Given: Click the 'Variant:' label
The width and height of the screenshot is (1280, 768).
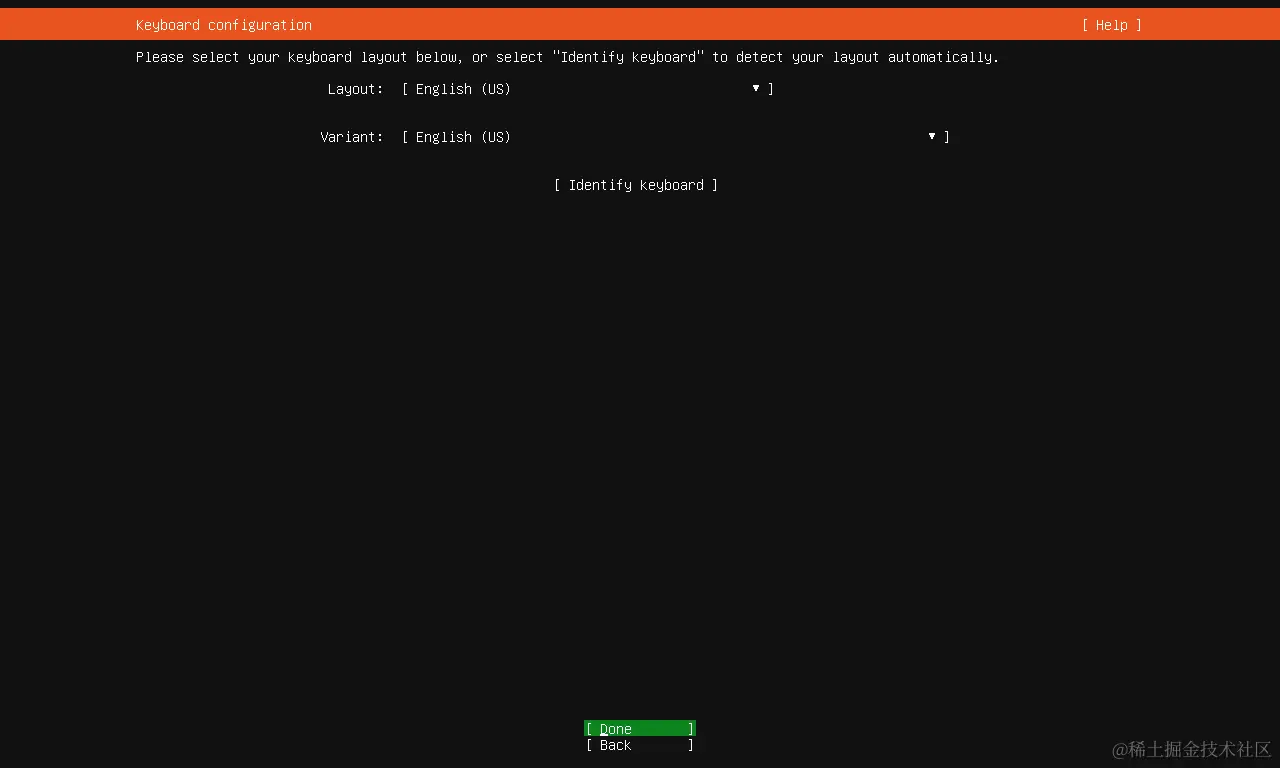Looking at the screenshot, I should click(352, 137).
